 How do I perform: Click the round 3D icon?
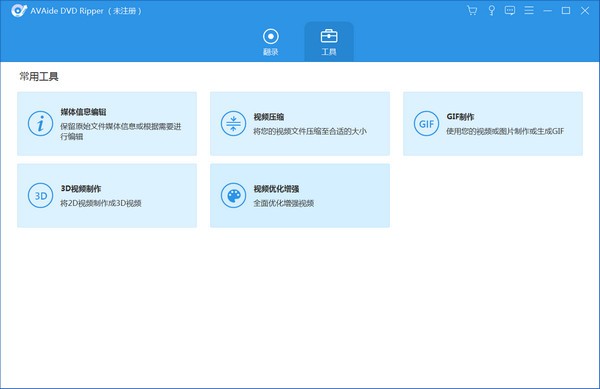point(41,195)
